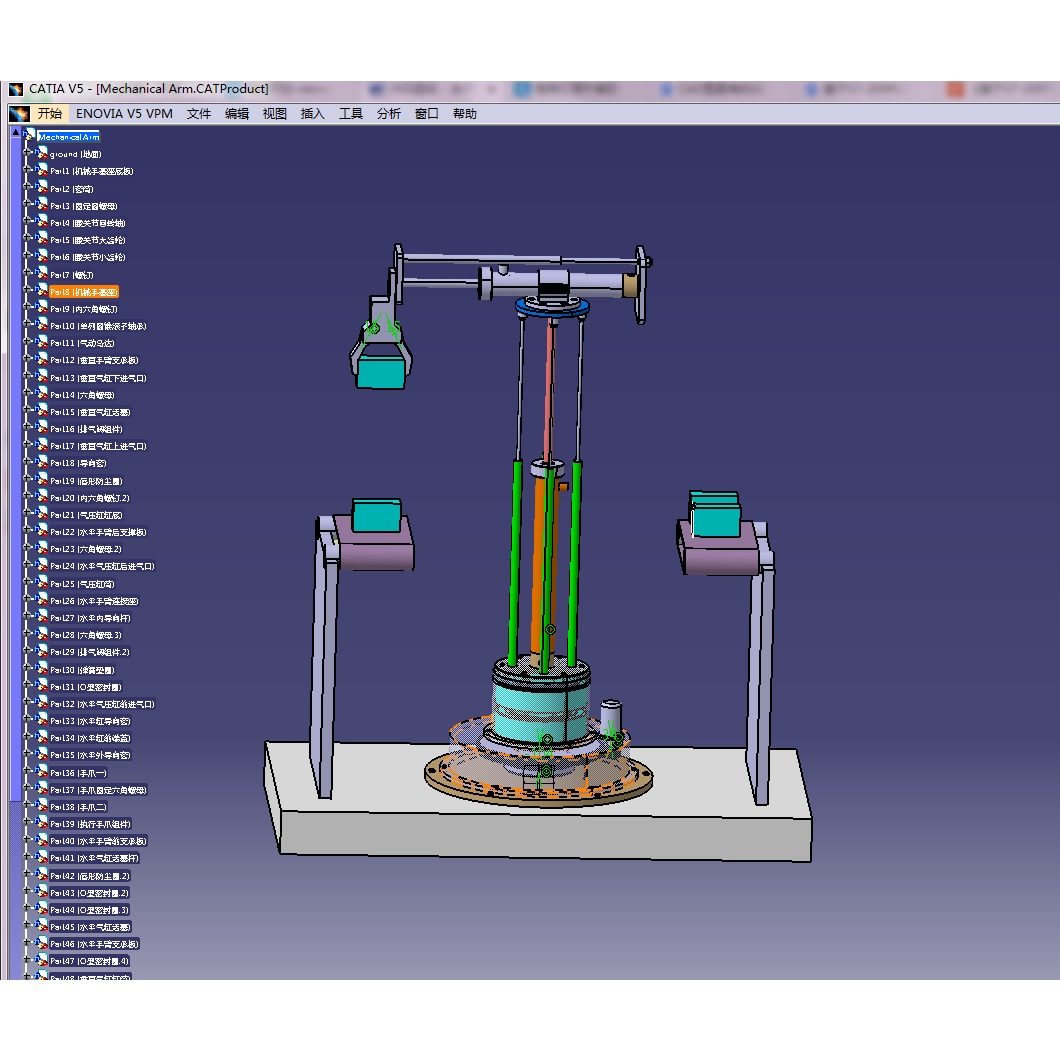This screenshot has height=1060, width=1060.
Task: Open the ENOVIA V5 VPM menu
Action: (124, 114)
